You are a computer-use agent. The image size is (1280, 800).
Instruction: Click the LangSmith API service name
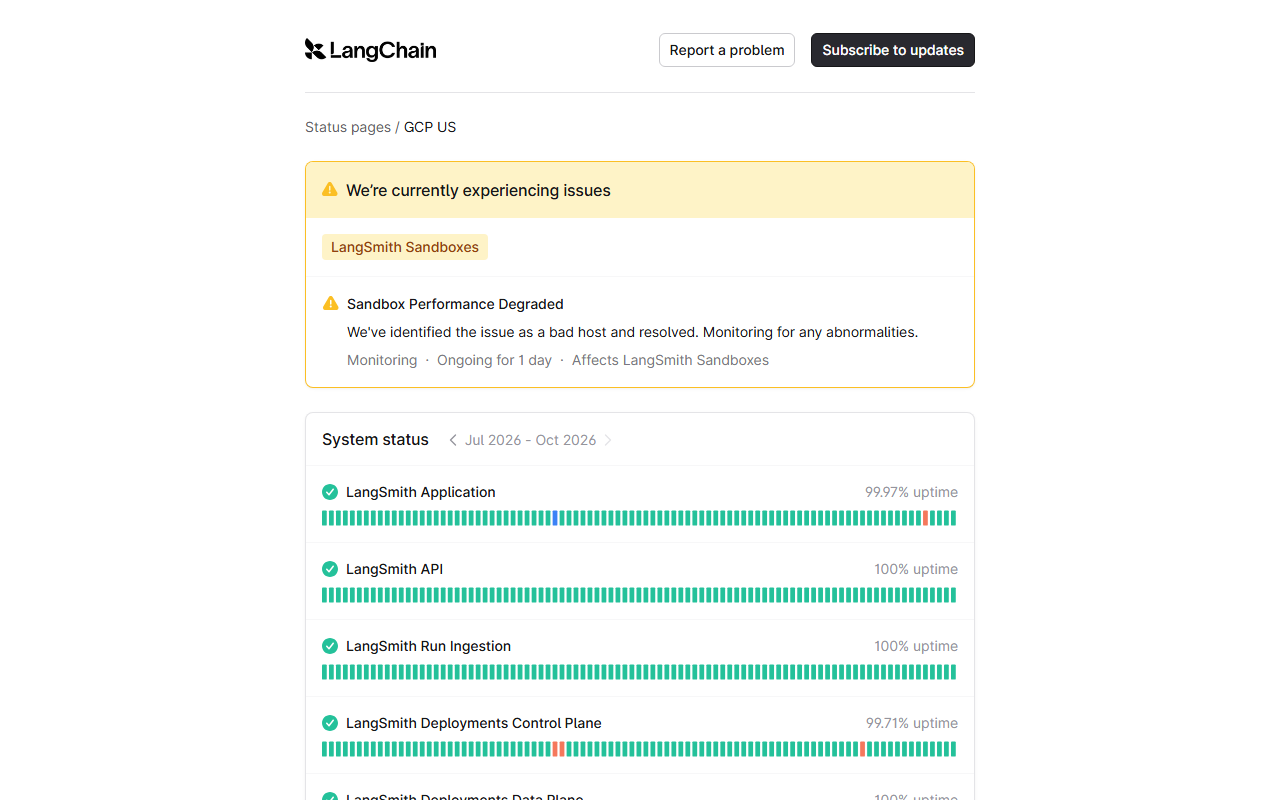coord(394,569)
